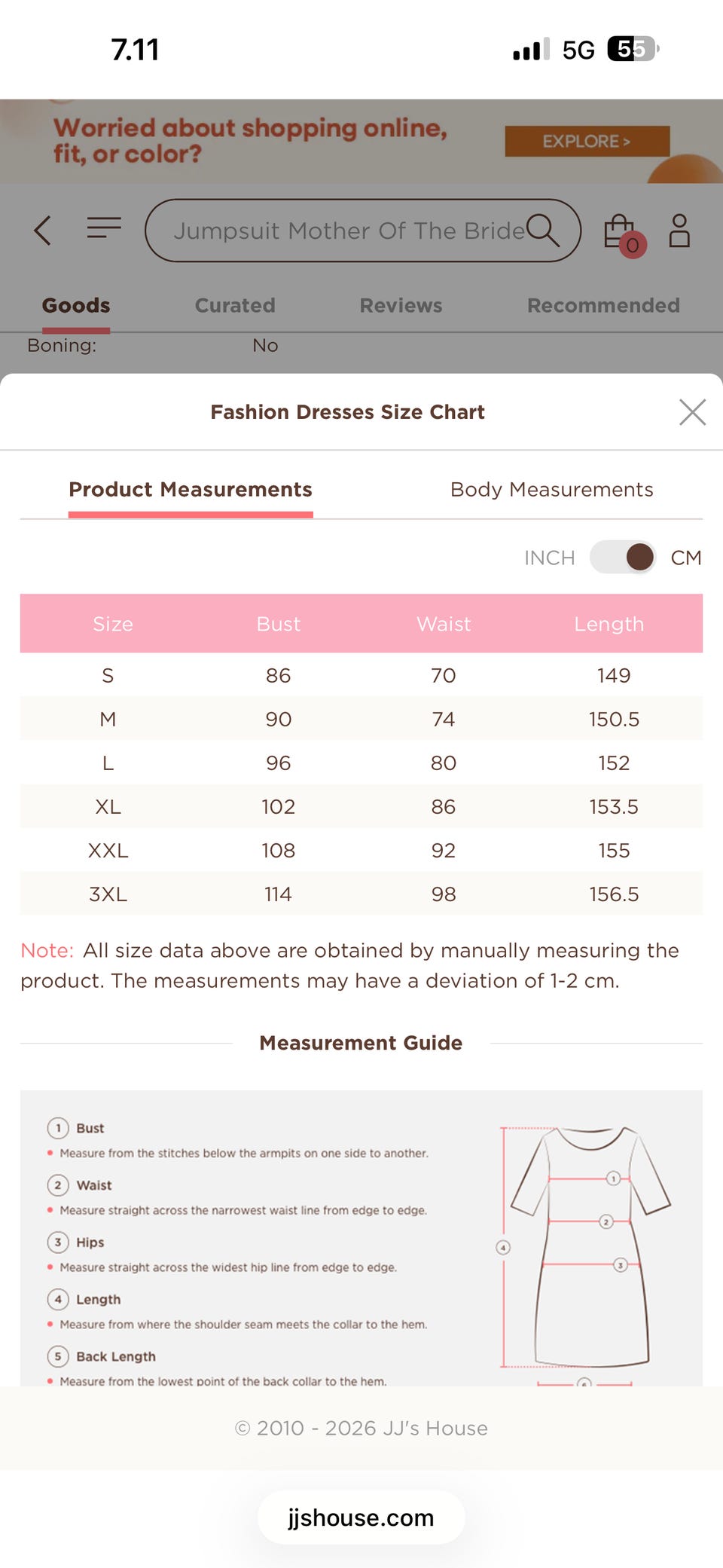The width and height of the screenshot is (723, 1568).
Task: Toggle the INCH/CM unit switch
Action: 623,558
